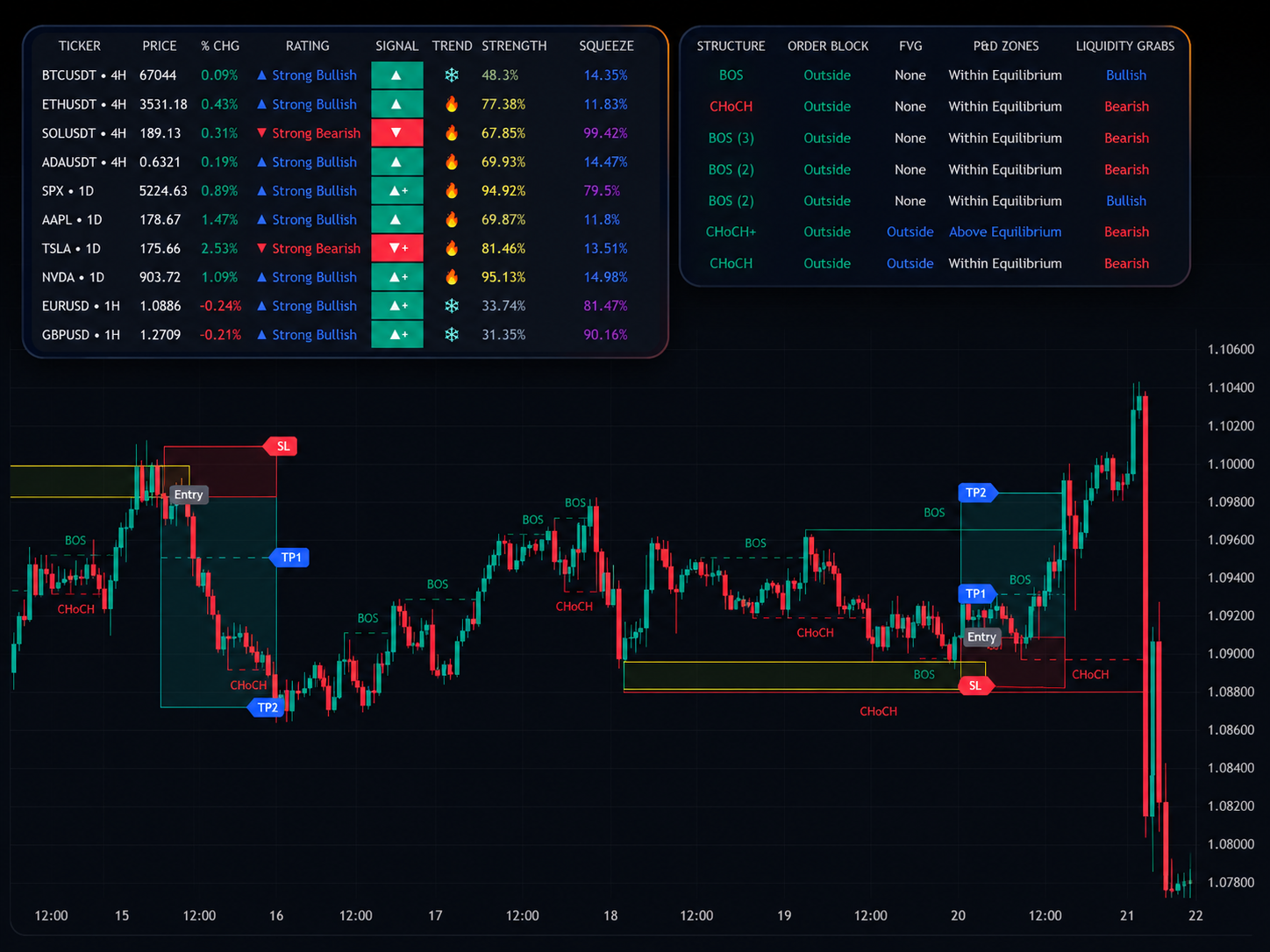The height and width of the screenshot is (952, 1270).
Task: Select the Above Equilibrium zone cell
Action: [1005, 231]
